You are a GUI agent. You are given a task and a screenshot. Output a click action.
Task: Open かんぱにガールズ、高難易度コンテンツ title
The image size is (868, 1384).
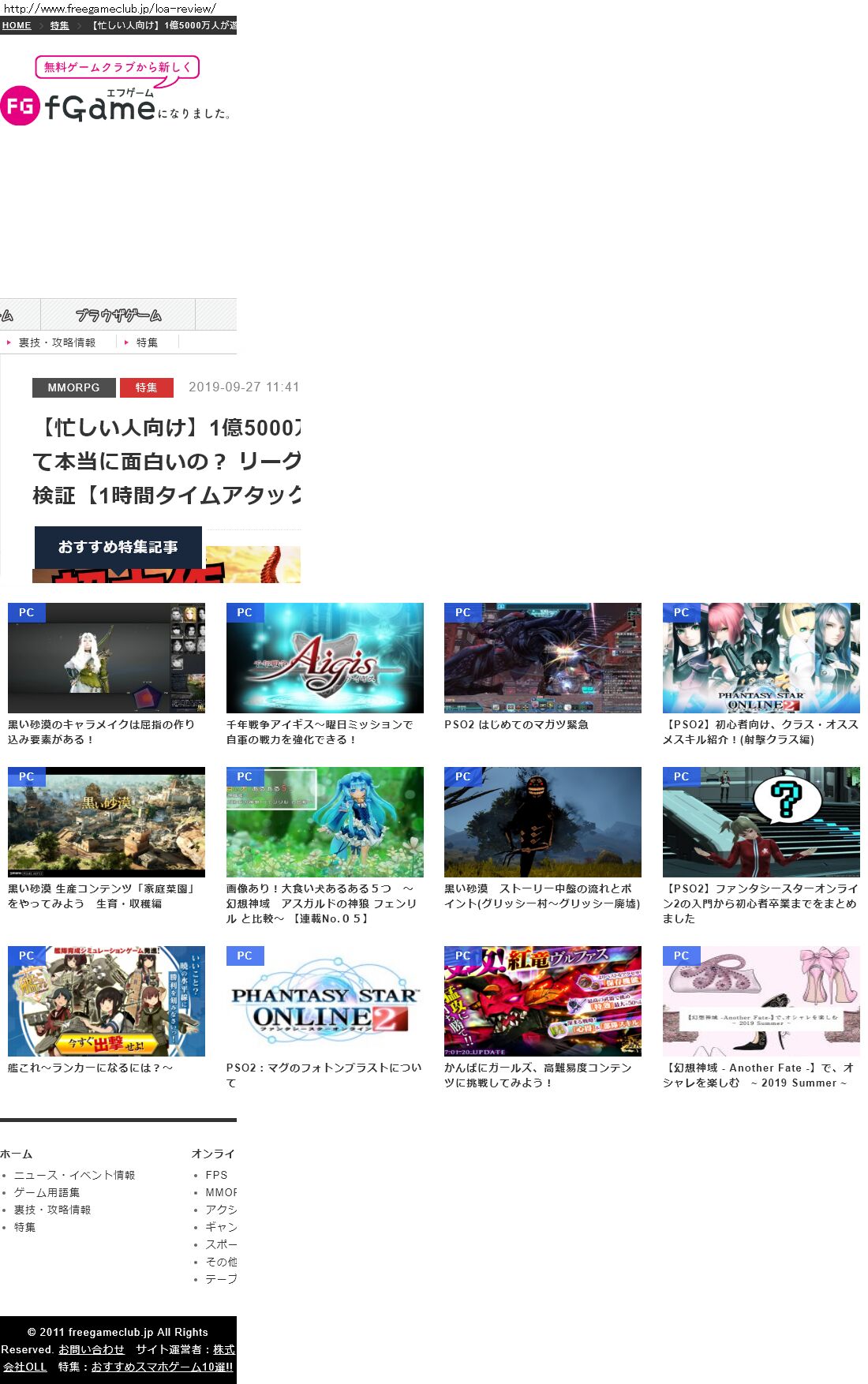tap(538, 1075)
